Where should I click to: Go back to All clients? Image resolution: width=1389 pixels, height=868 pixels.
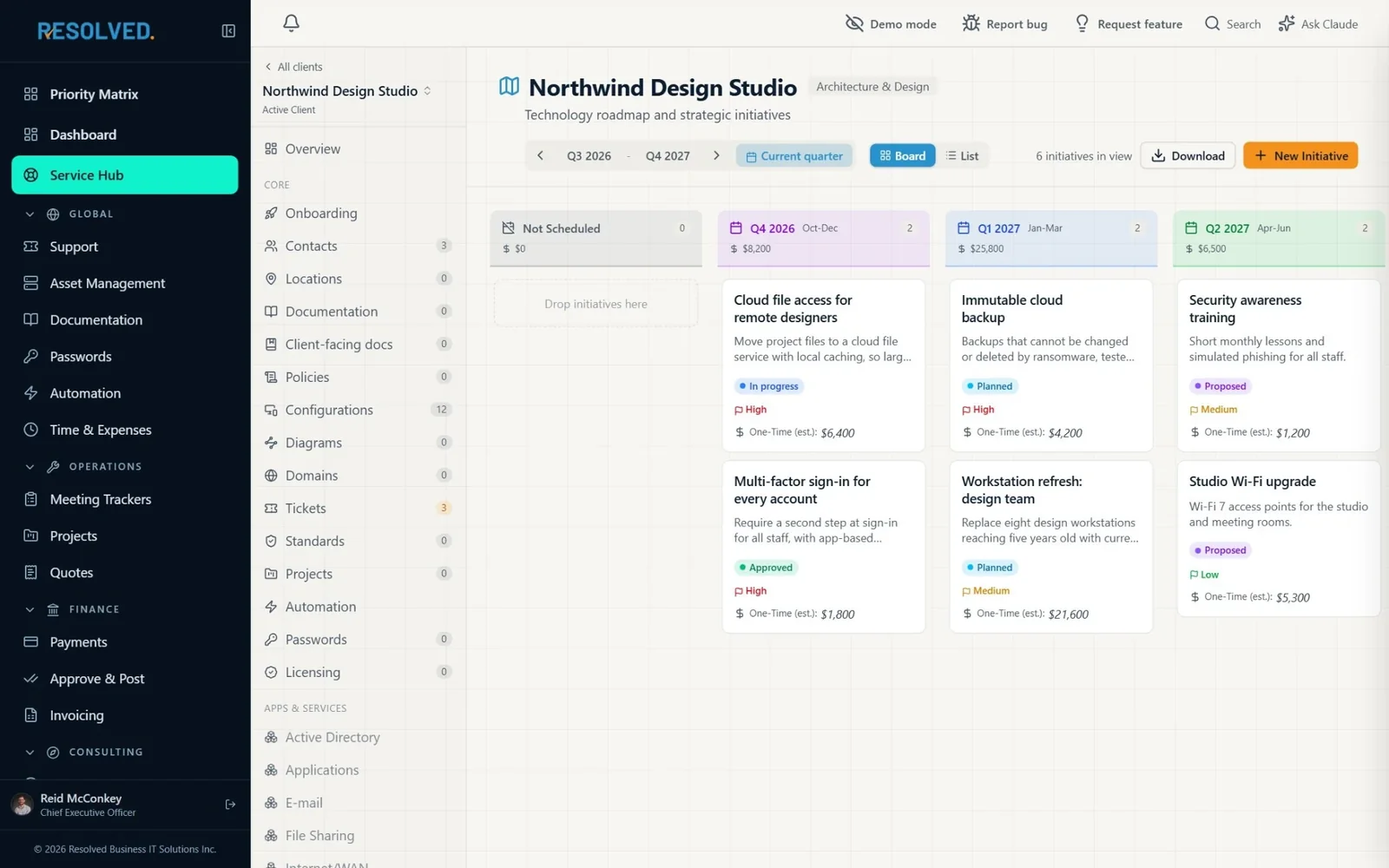point(293,67)
